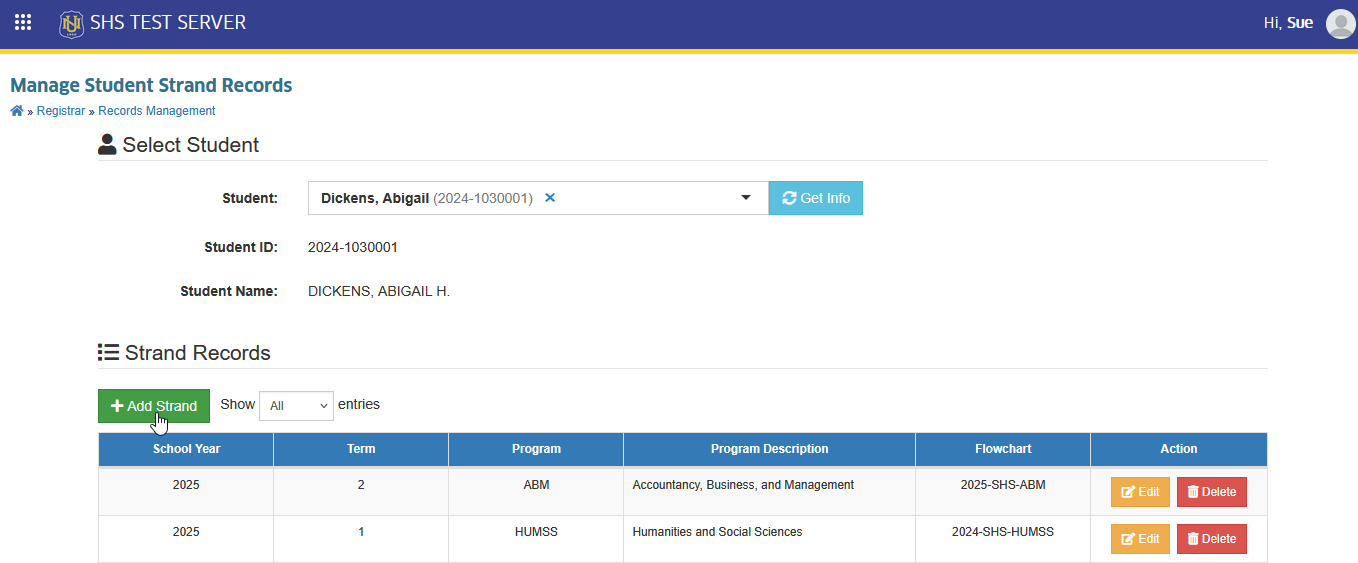Screen dimensions: 1358x563
Task: Click 'Humanities and Social Sciences' description
Action: (717, 532)
